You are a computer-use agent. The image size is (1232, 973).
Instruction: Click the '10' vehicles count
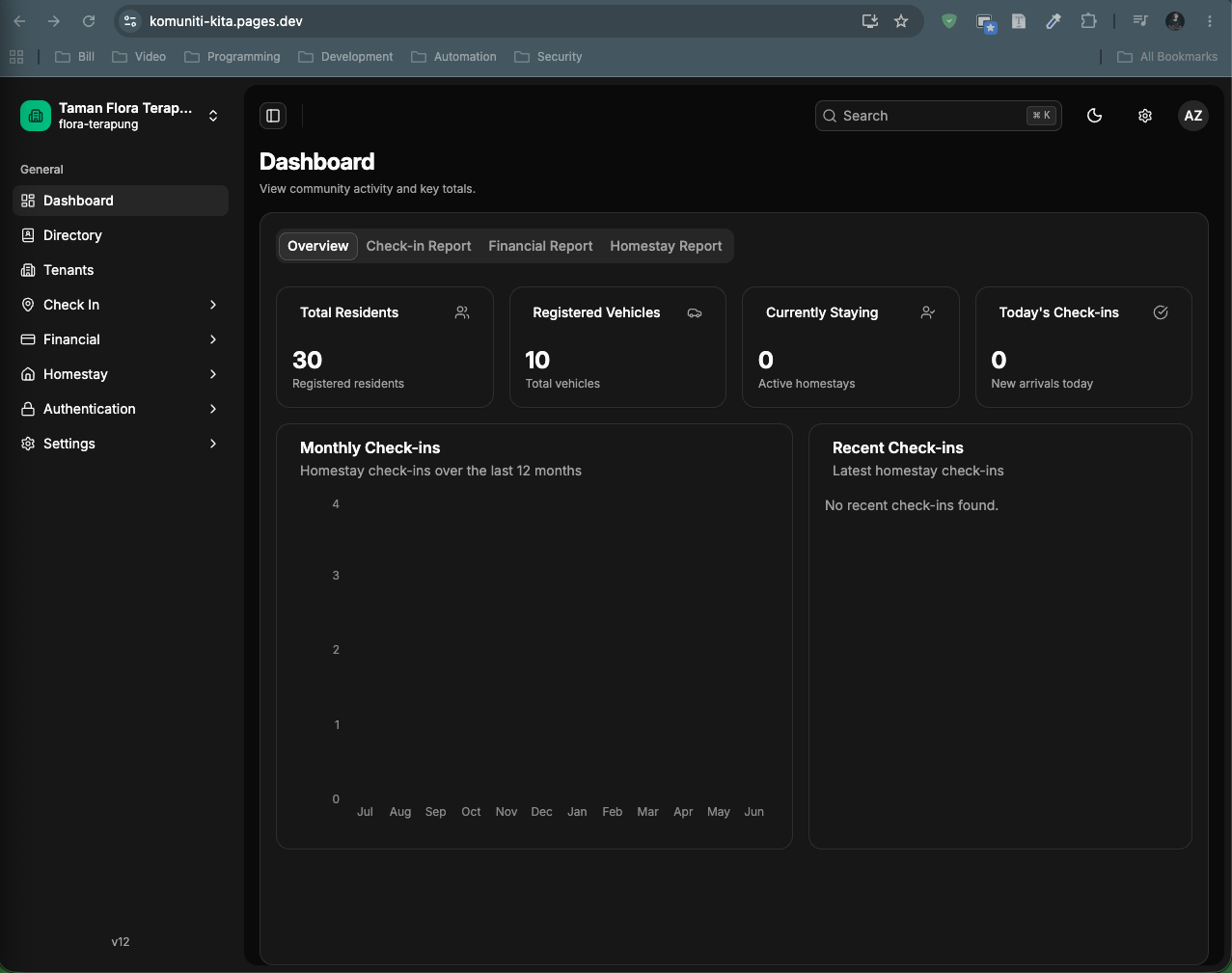[537, 360]
